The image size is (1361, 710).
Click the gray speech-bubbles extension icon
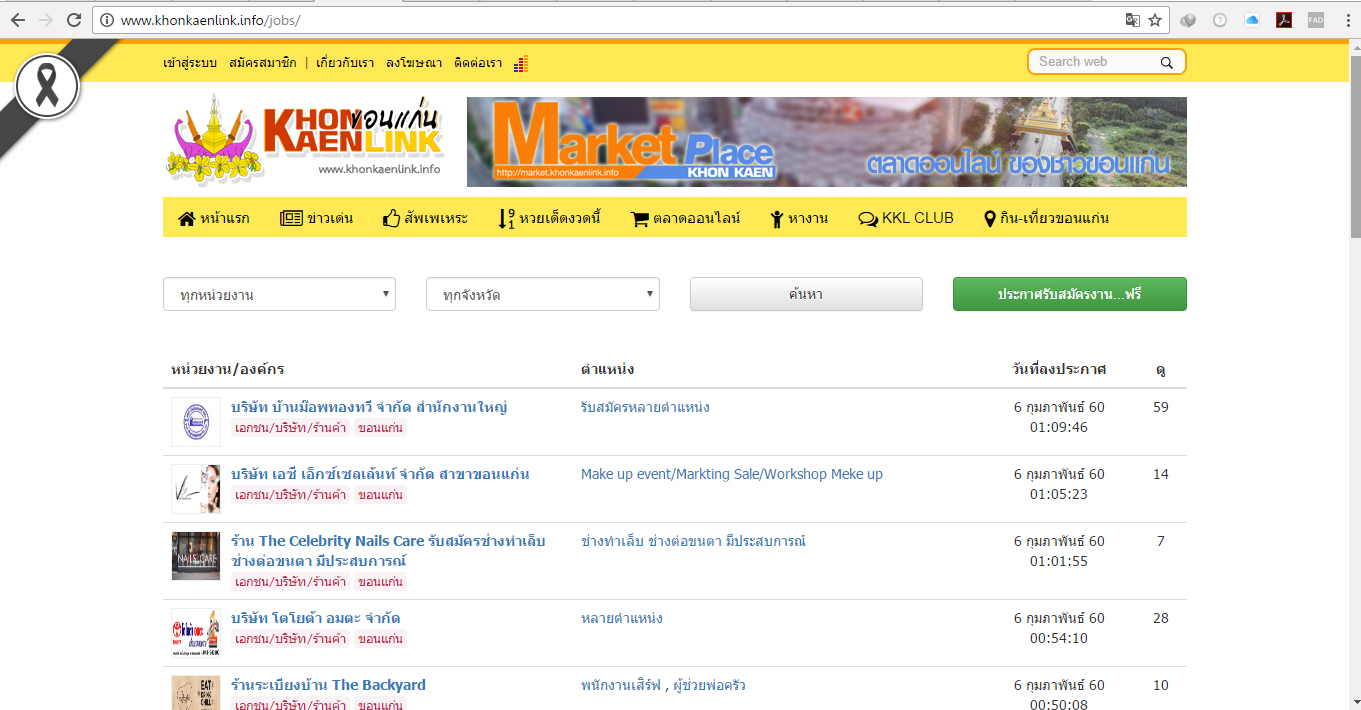tap(1189, 20)
